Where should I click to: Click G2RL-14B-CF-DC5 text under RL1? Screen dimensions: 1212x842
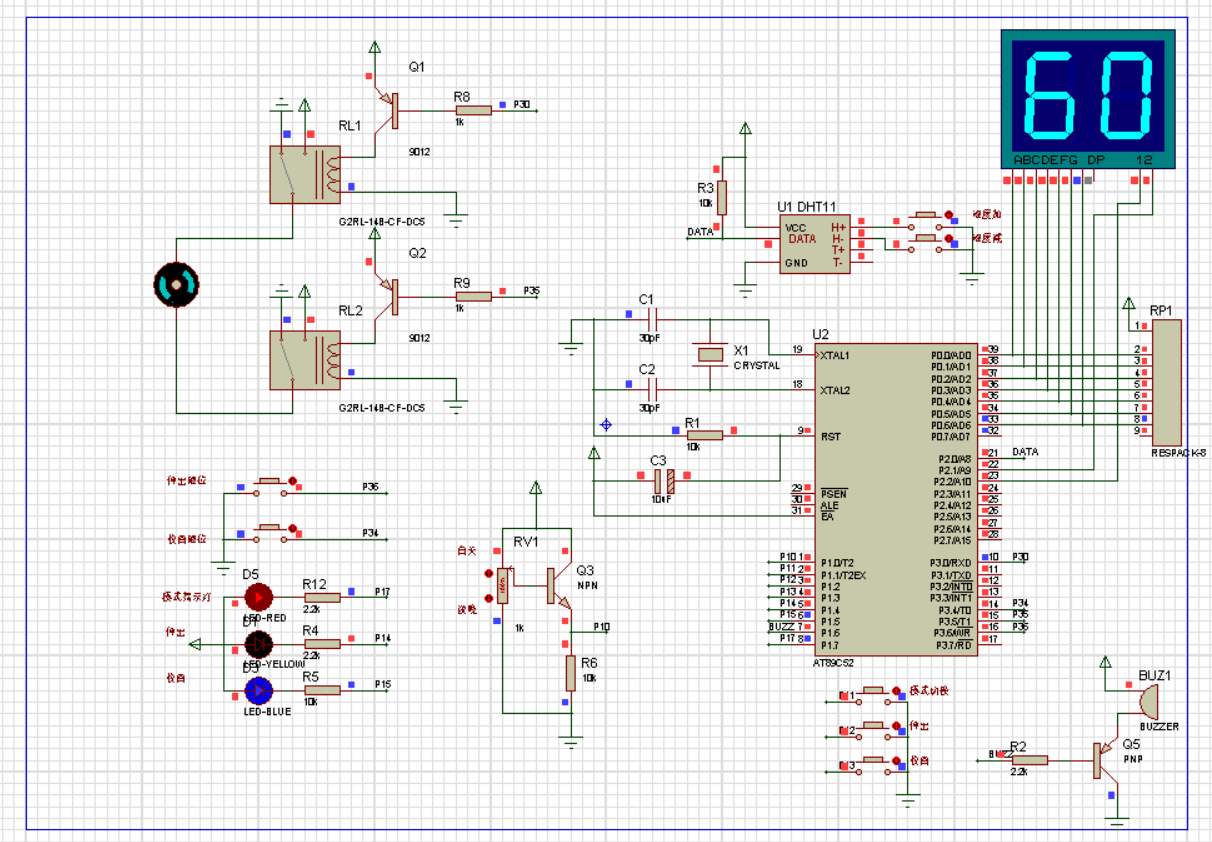(x=382, y=222)
